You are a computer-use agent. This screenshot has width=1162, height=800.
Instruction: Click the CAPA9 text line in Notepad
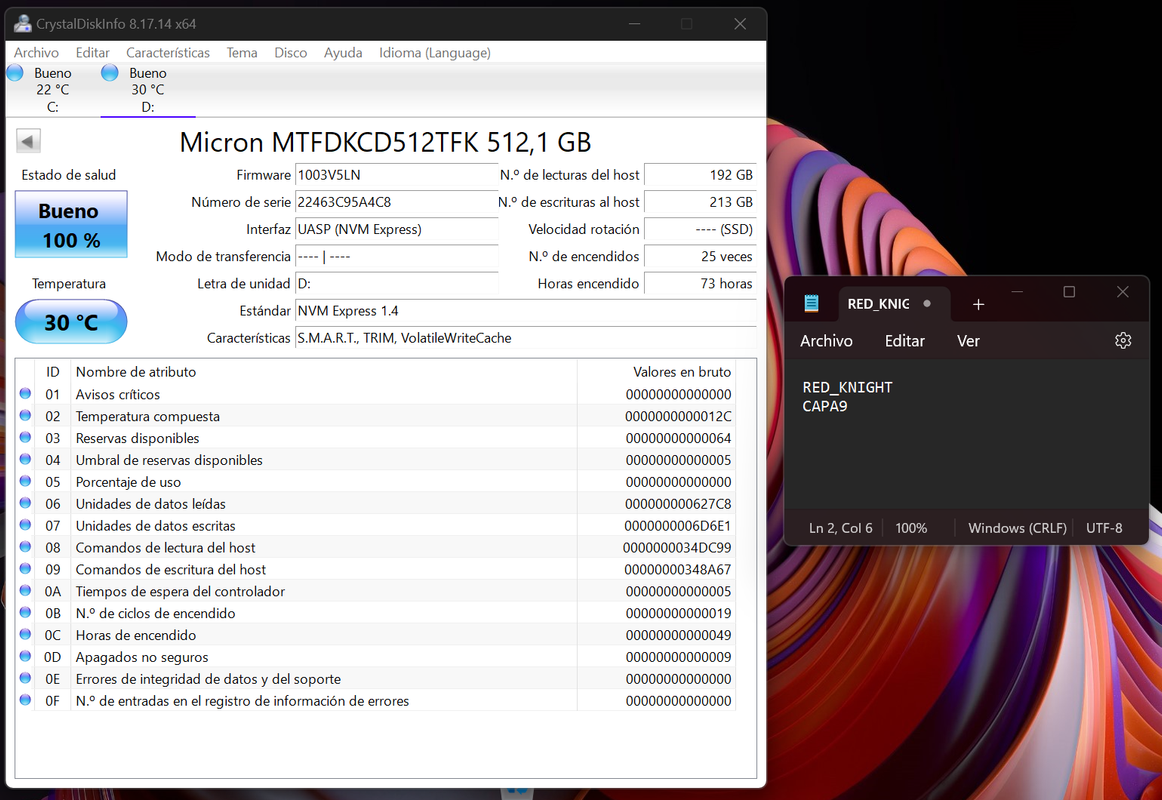coord(824,406)
